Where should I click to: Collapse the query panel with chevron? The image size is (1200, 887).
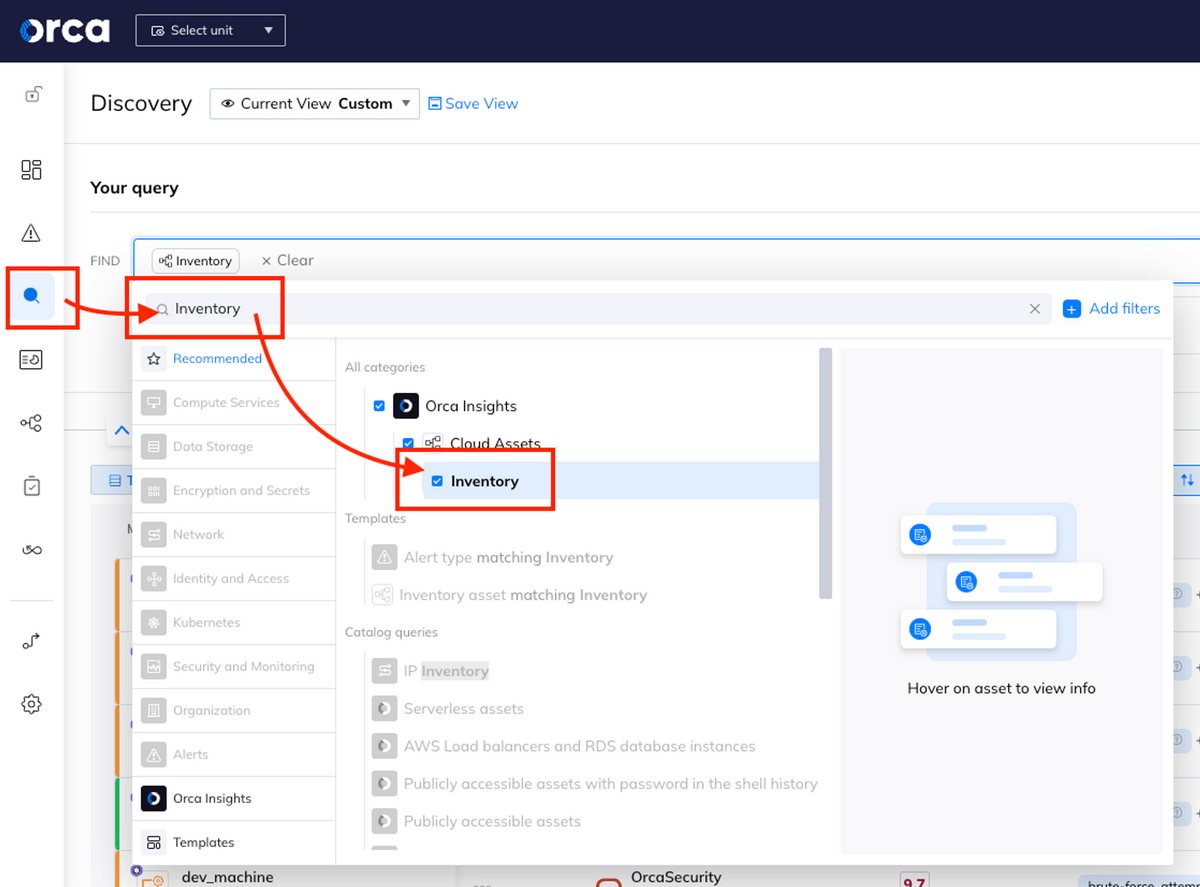coord(121,431)
